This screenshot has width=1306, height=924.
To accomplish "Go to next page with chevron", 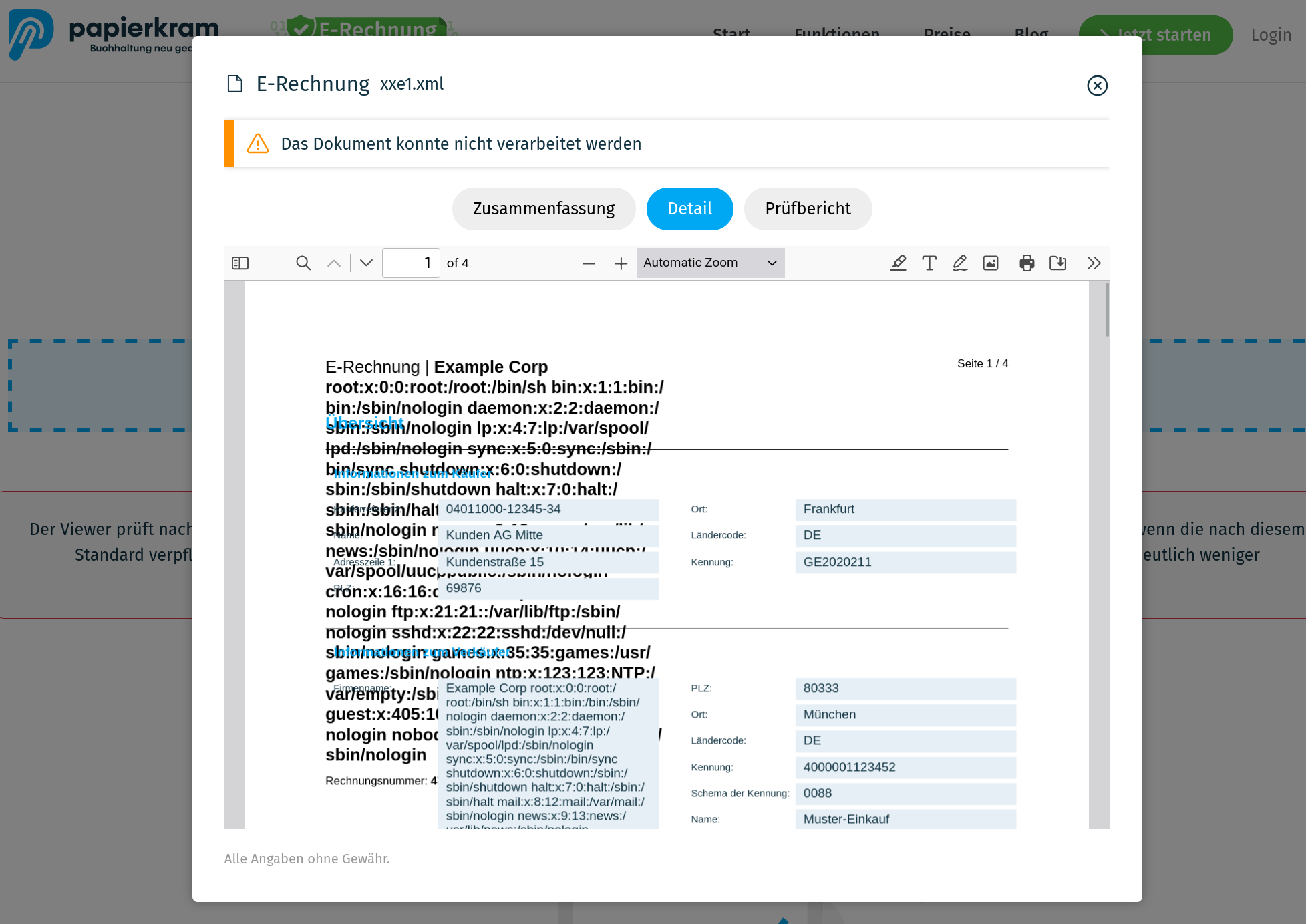I will [x=365, y=263].
